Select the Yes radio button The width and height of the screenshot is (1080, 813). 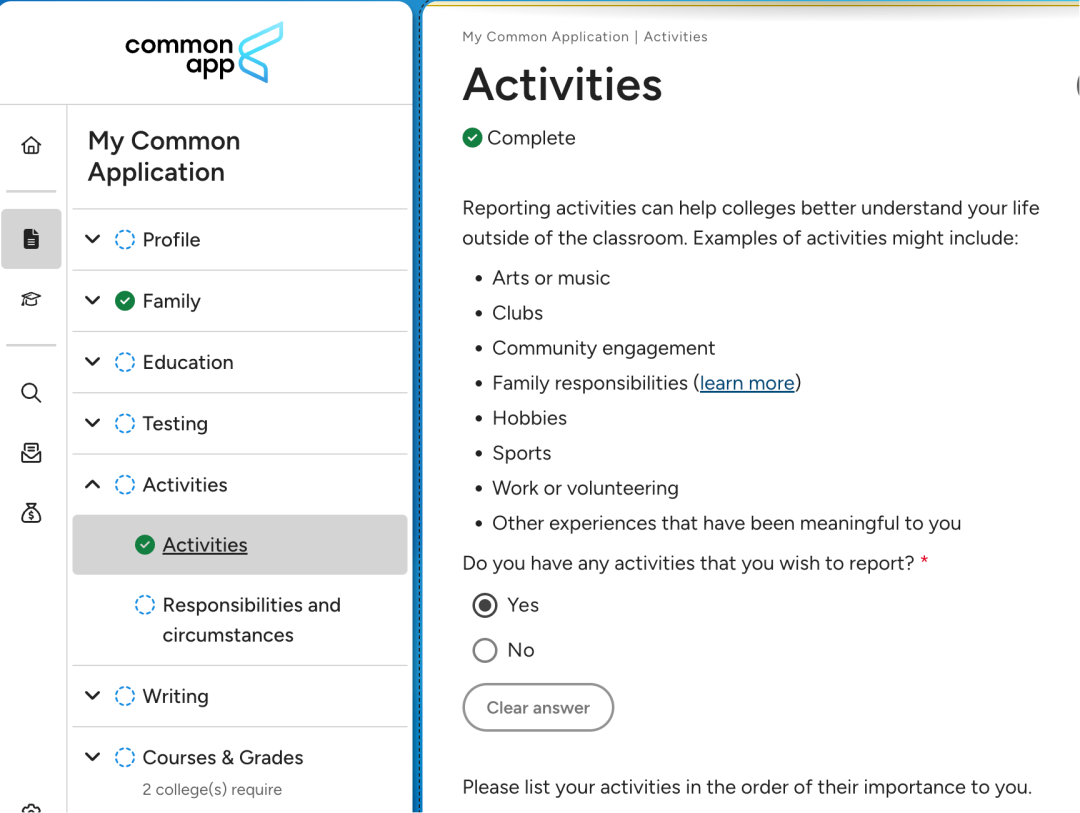(x=485, y=605)
